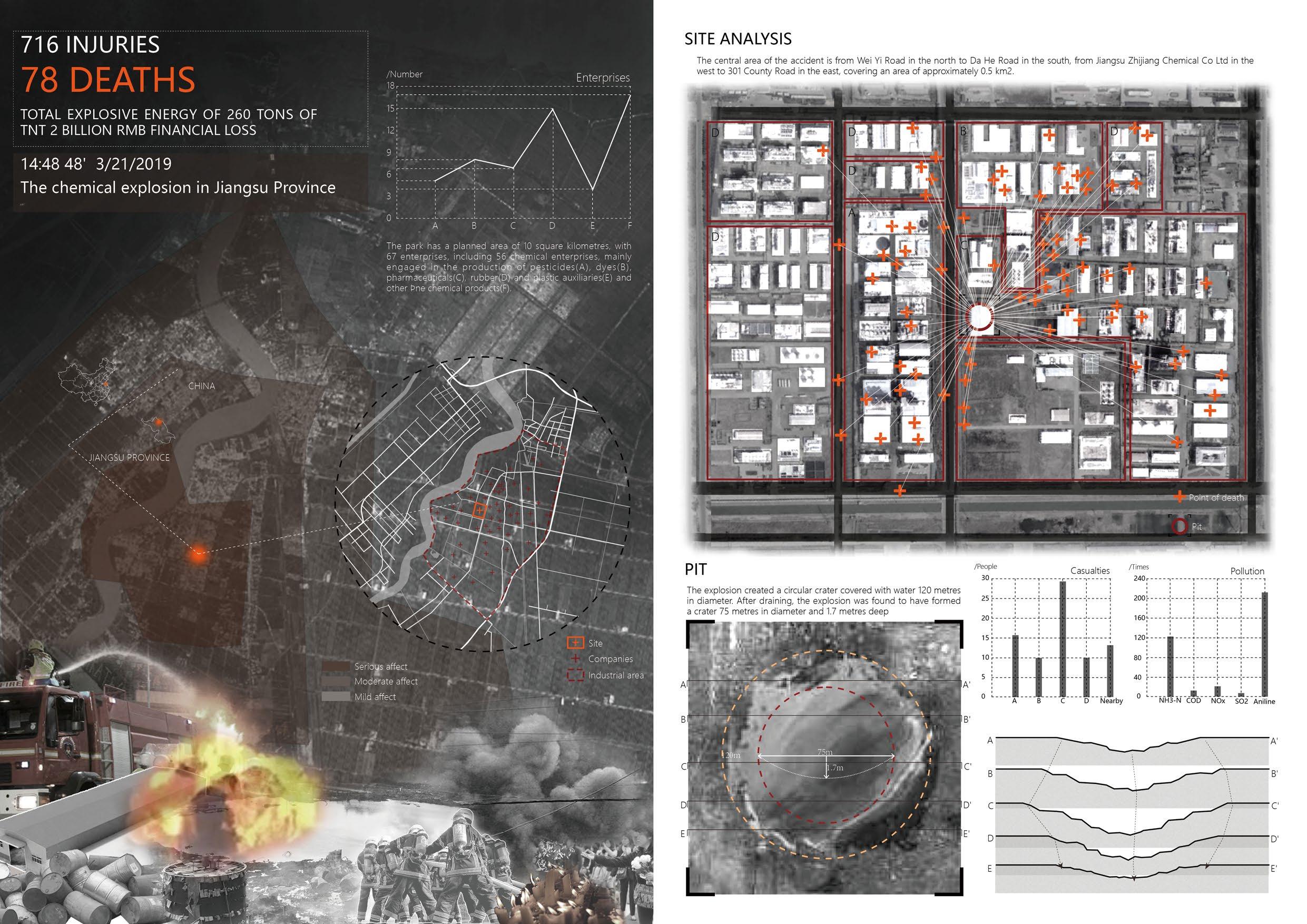Click the 'CHINA' map label
Image resolution: width=1307 pixels, height=924 pixels.
[202, 386]
